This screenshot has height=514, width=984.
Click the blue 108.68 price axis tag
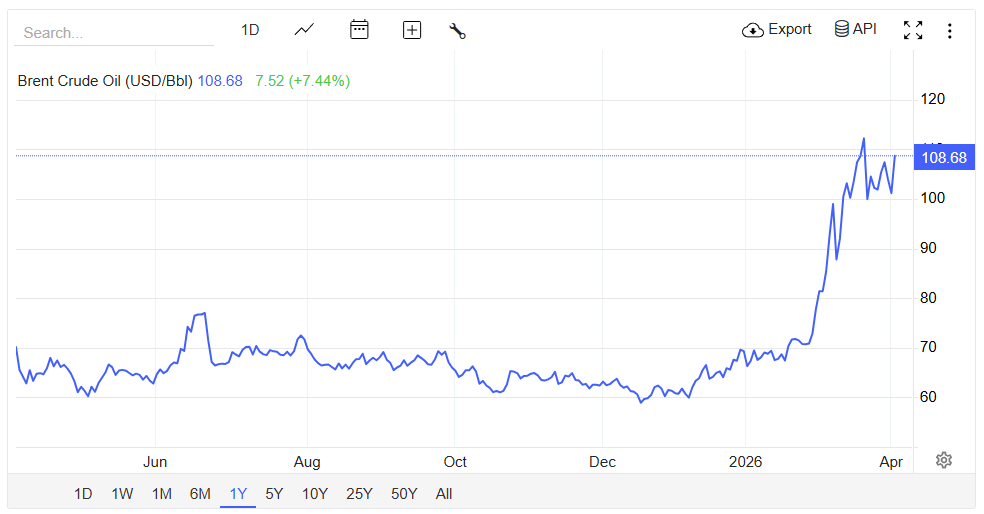(x=944, y=157)
